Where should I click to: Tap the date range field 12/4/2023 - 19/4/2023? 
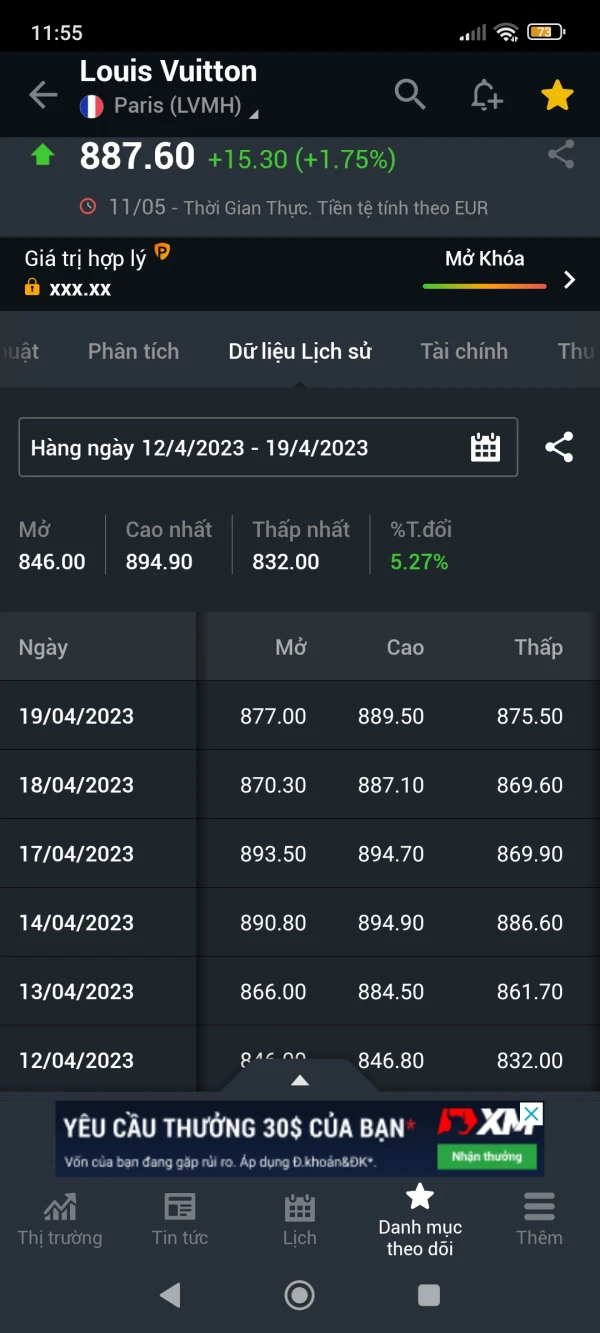point(240,447)
